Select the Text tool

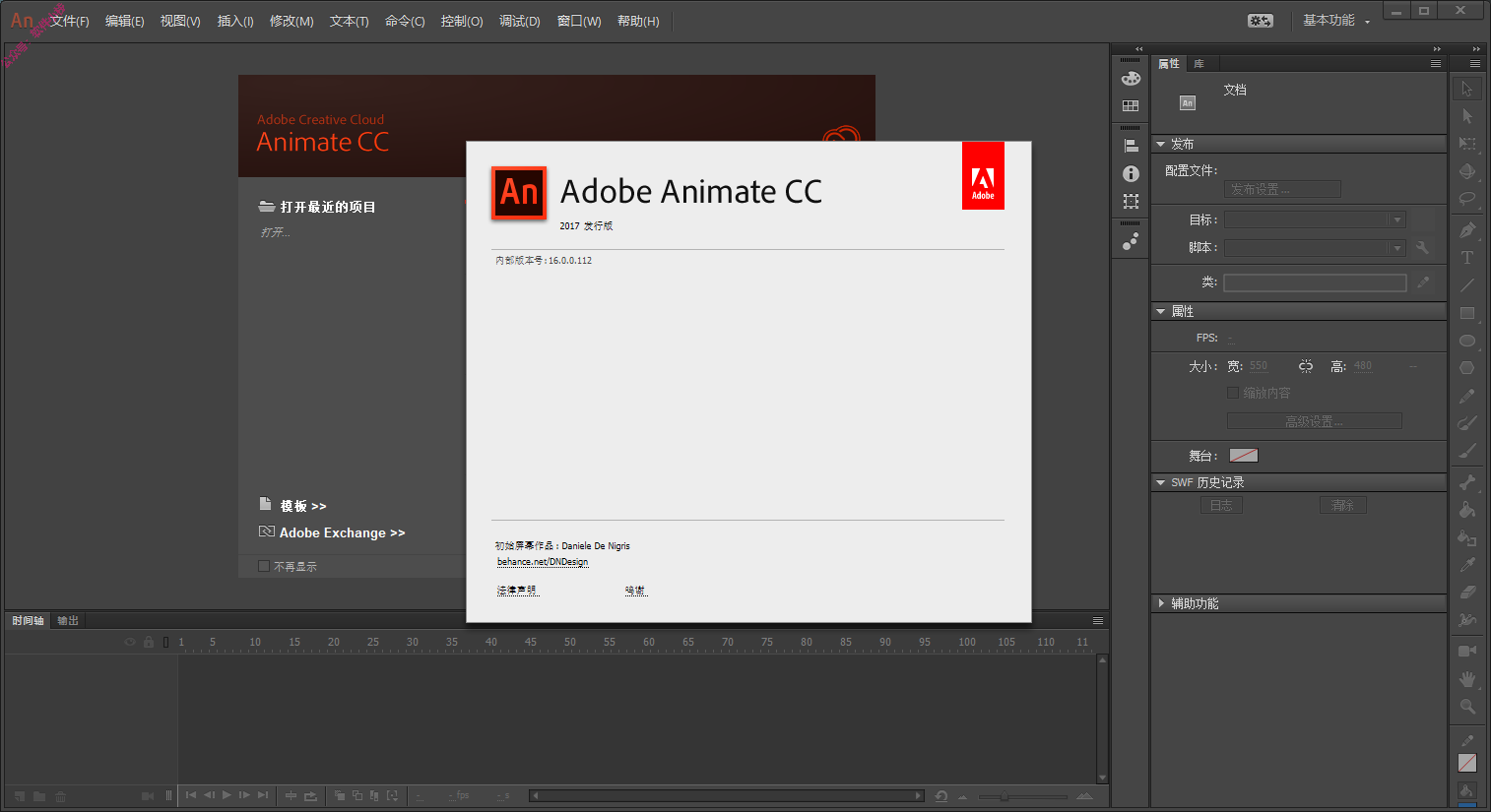click(1467, 258)
